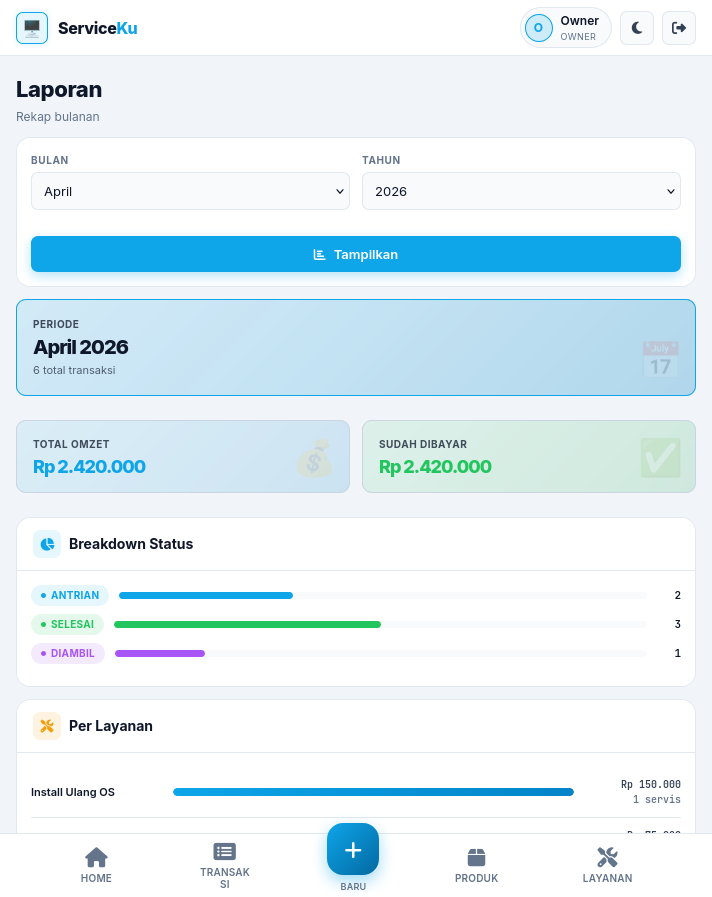Open the Produk tab

point(476,865)
